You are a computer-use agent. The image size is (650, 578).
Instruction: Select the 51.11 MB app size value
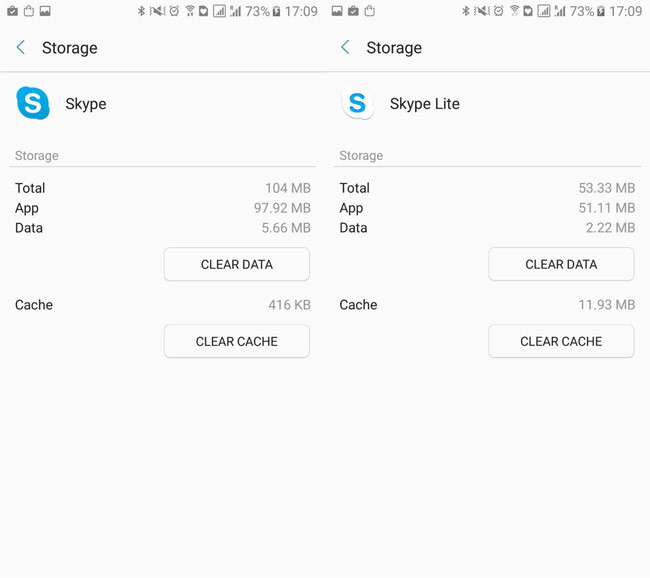607,208
